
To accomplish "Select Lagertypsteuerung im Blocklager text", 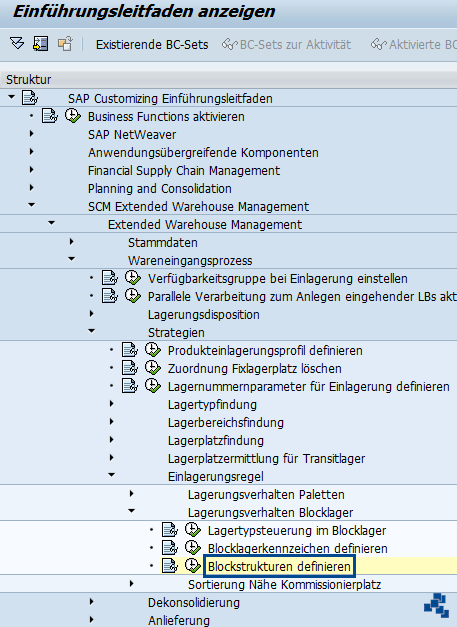I will coord(297,531).
